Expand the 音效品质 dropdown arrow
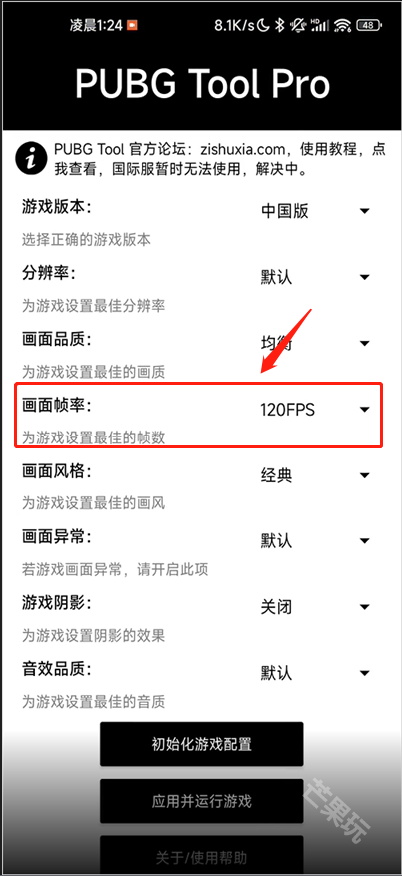Viewport: 402px width, 876px height. 365,673
